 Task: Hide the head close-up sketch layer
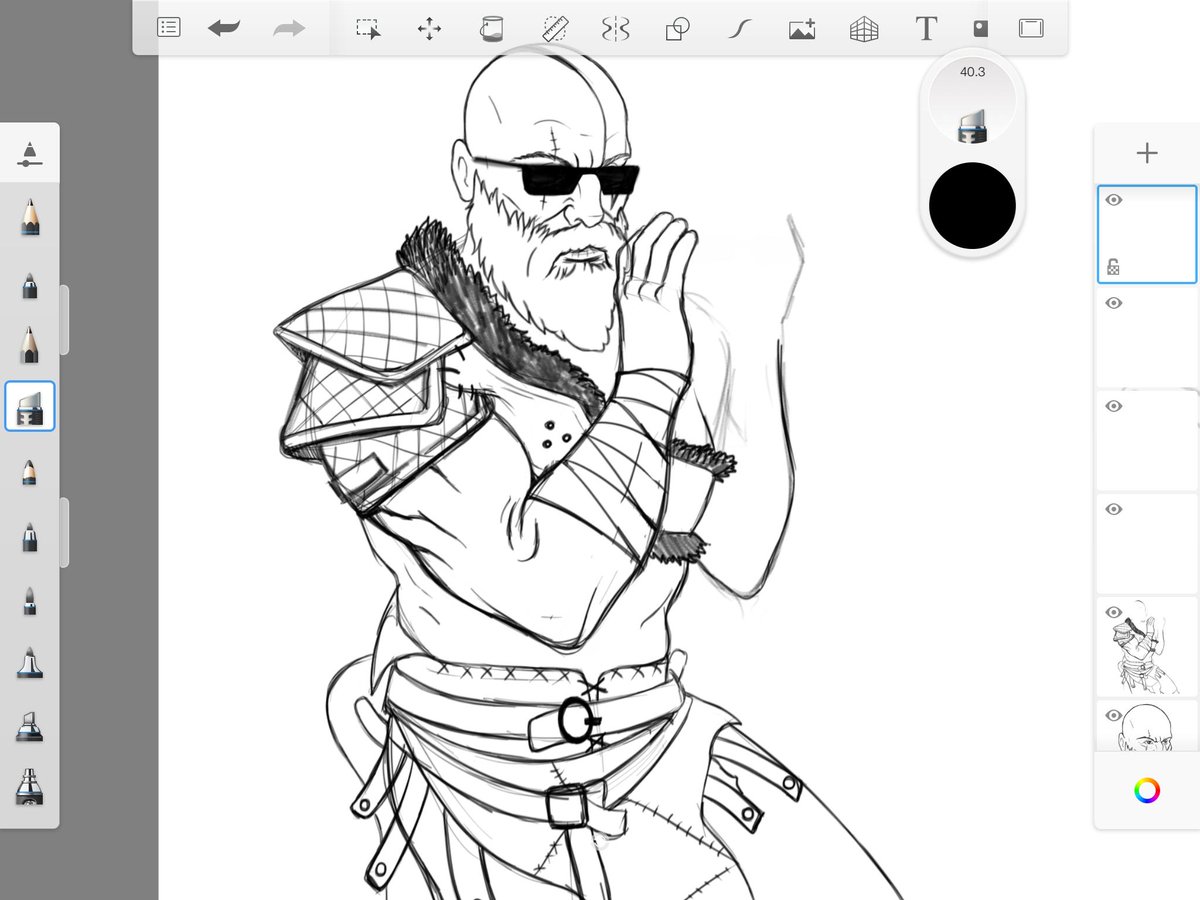[x=1114, y=715]
